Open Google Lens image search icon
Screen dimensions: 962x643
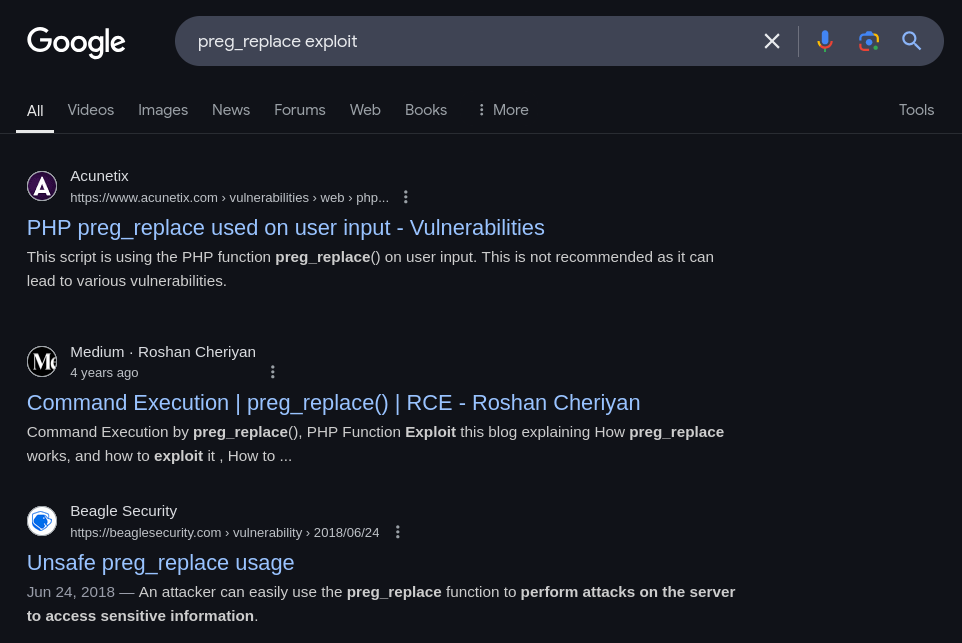[868, 41]
